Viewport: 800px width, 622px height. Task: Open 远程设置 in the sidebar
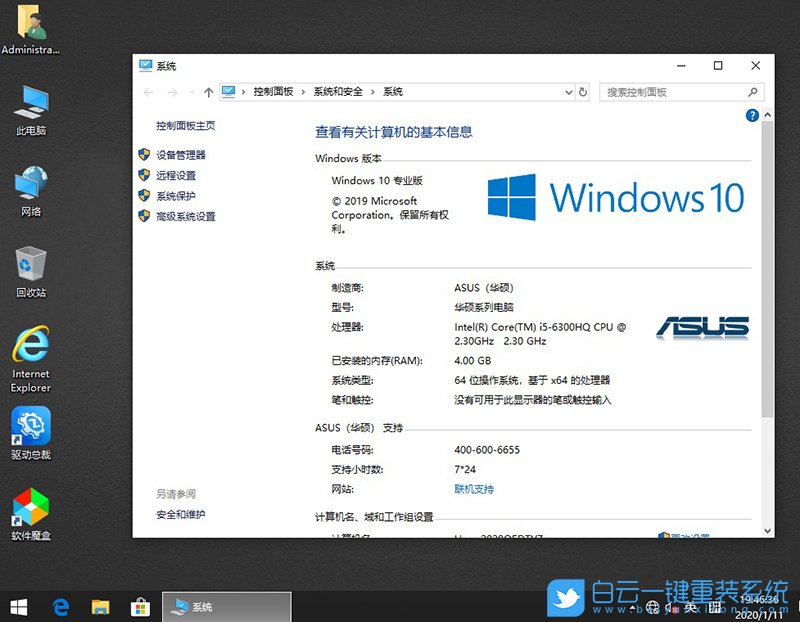[x=179, y=175]
